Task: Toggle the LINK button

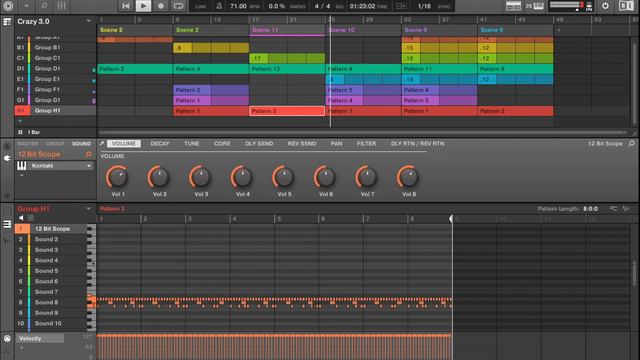Action: (x=201, y=7)
